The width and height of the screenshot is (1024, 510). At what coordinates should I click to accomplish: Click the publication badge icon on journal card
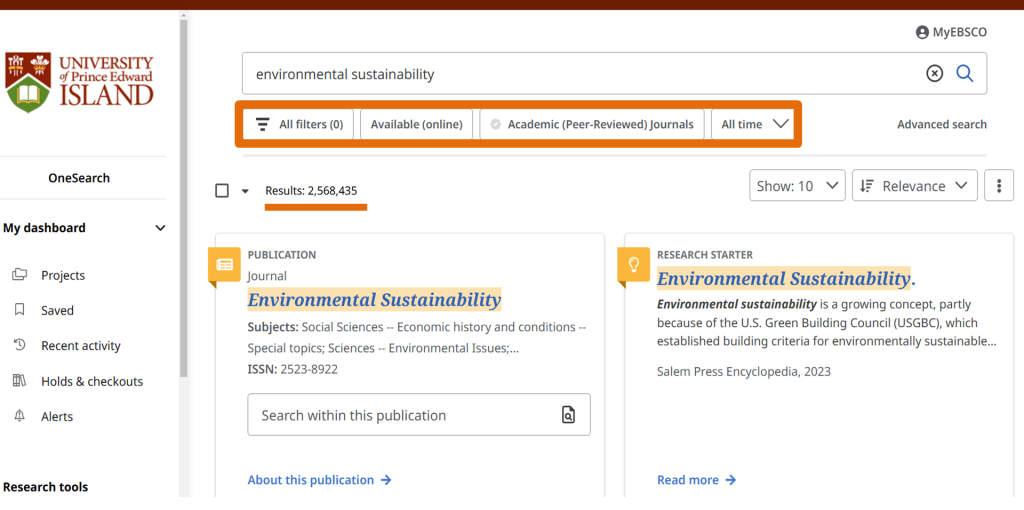point(224,264)
